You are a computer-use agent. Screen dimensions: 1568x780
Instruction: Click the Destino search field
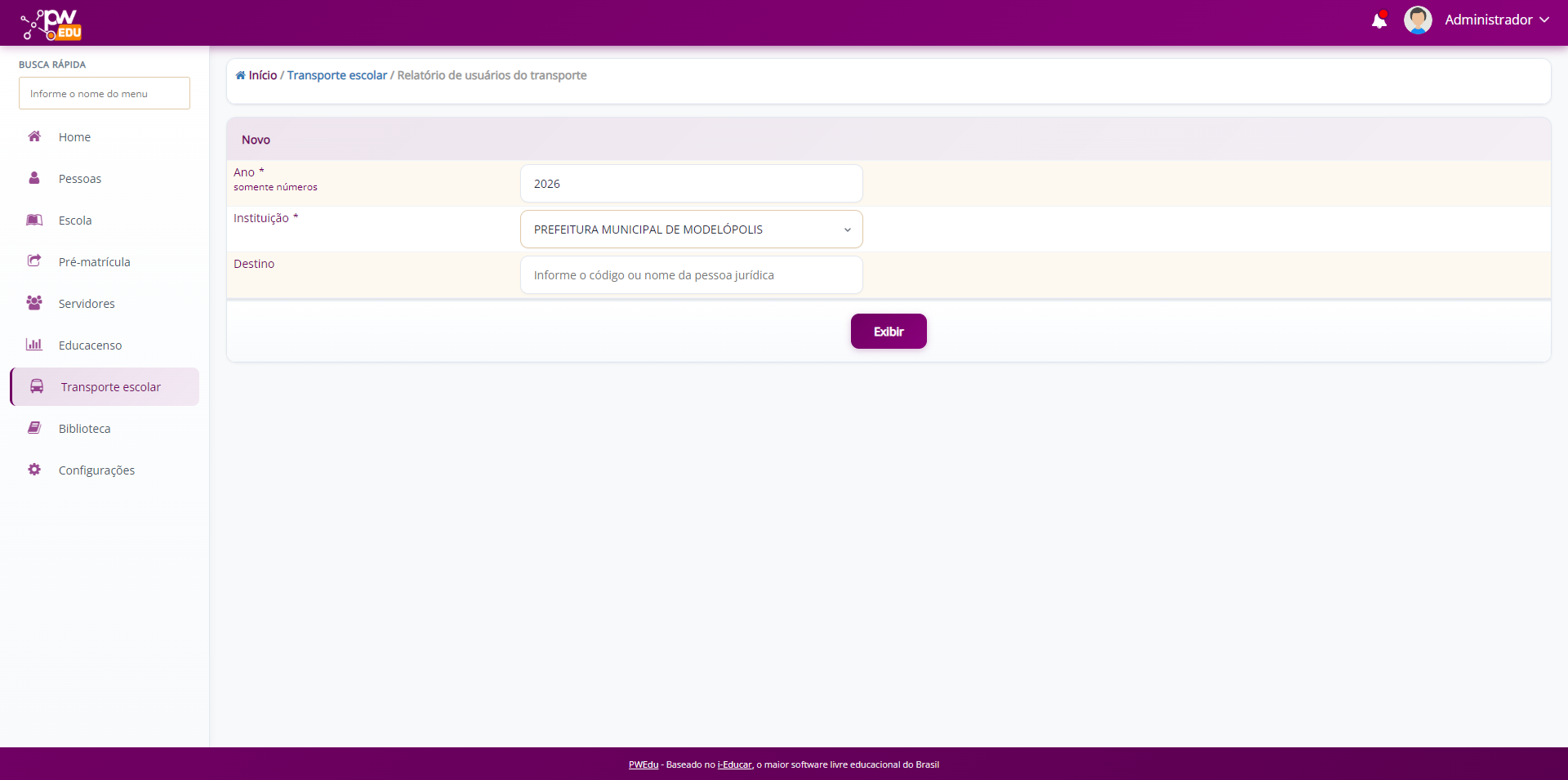(691, 275)
